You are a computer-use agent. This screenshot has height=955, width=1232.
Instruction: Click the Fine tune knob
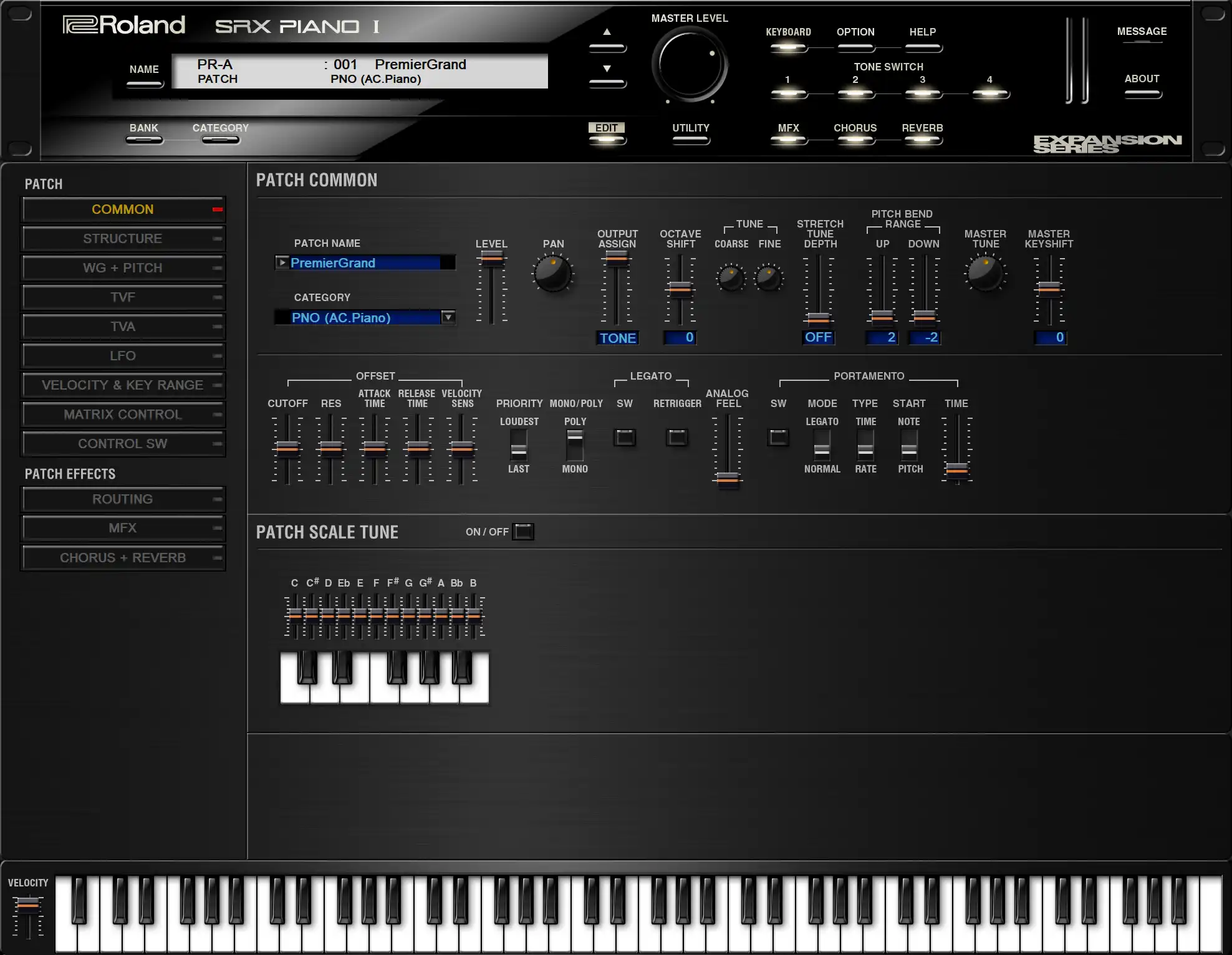coord(769,278)
